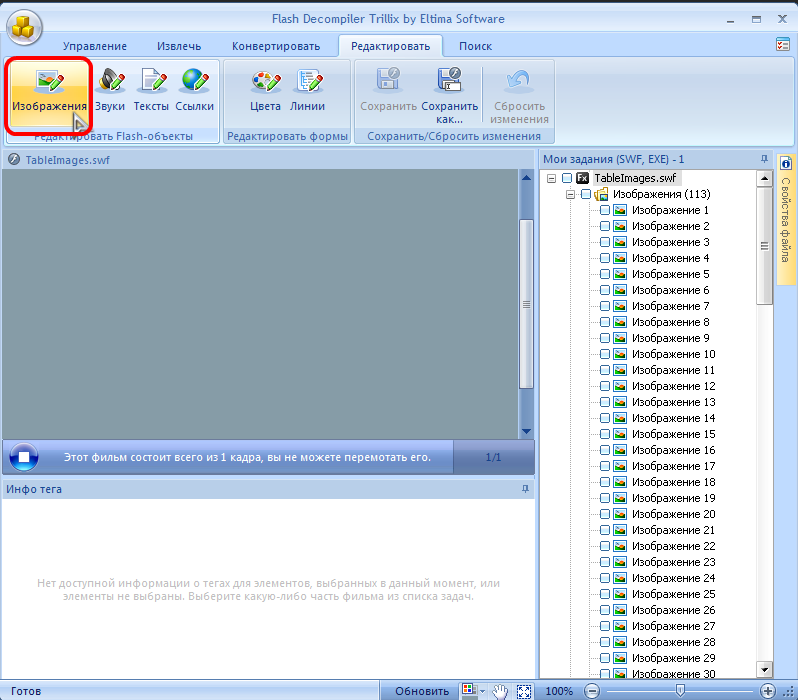The image size is (798, 700).
Task: Select the hand pan tool in status bar
Action: [500, 691]
